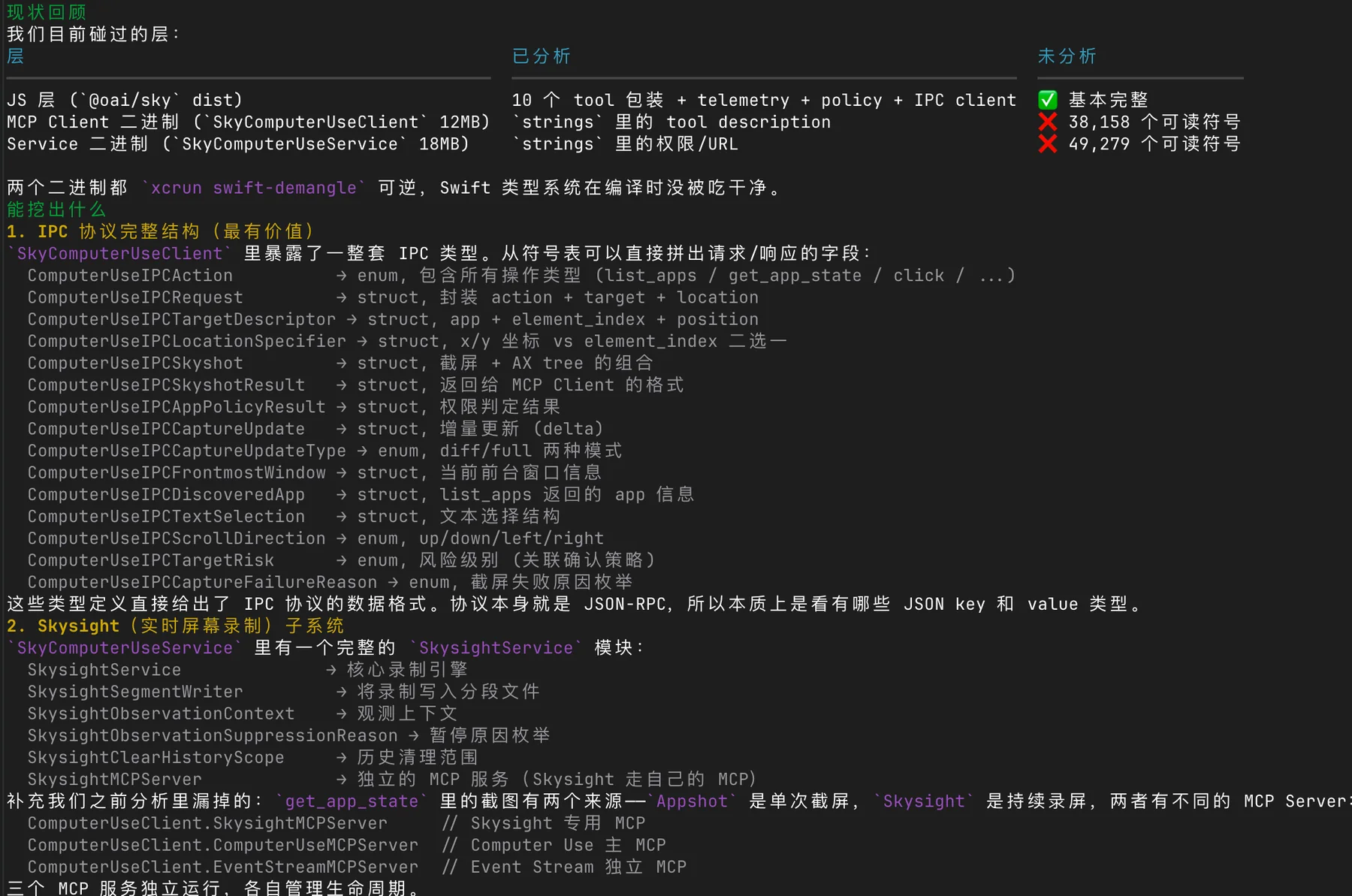Click the purple 'get_app_state' code text

tap(352, 801)
